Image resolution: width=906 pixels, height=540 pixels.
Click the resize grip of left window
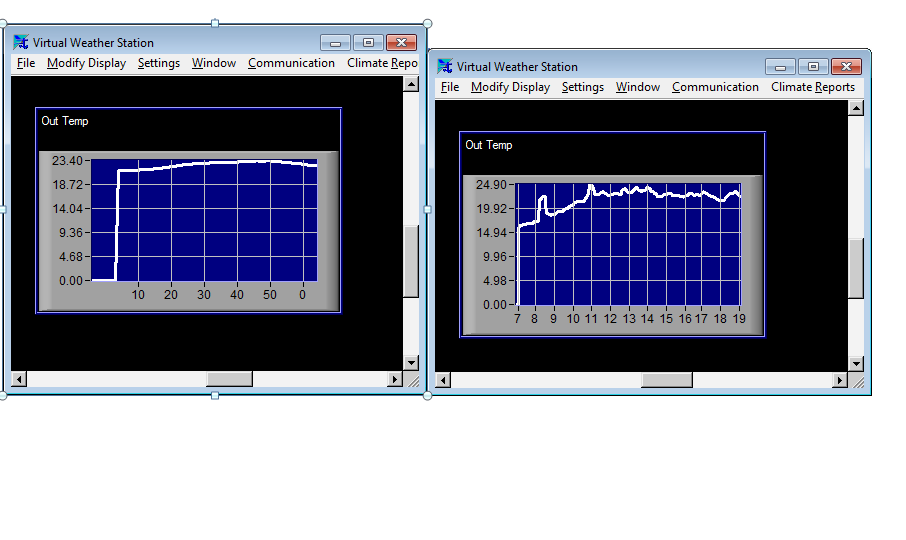[x=412, y=381]
